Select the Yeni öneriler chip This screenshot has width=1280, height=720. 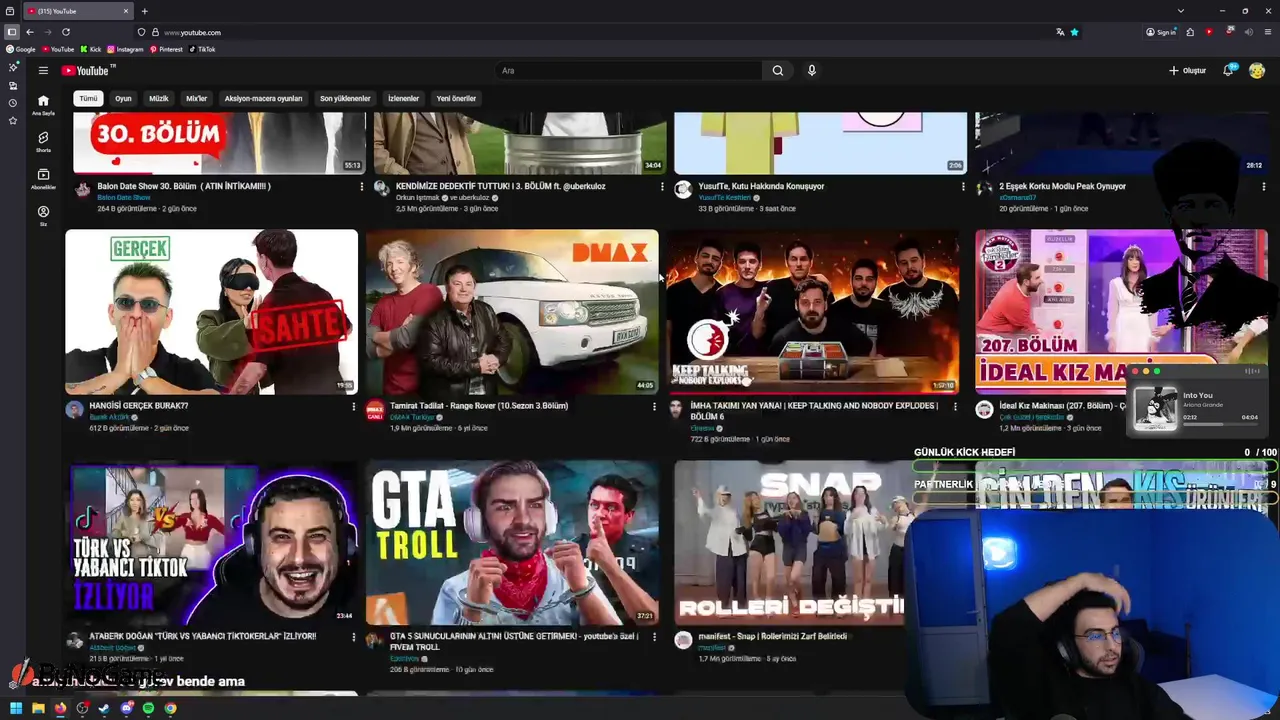tap(456, 98)
